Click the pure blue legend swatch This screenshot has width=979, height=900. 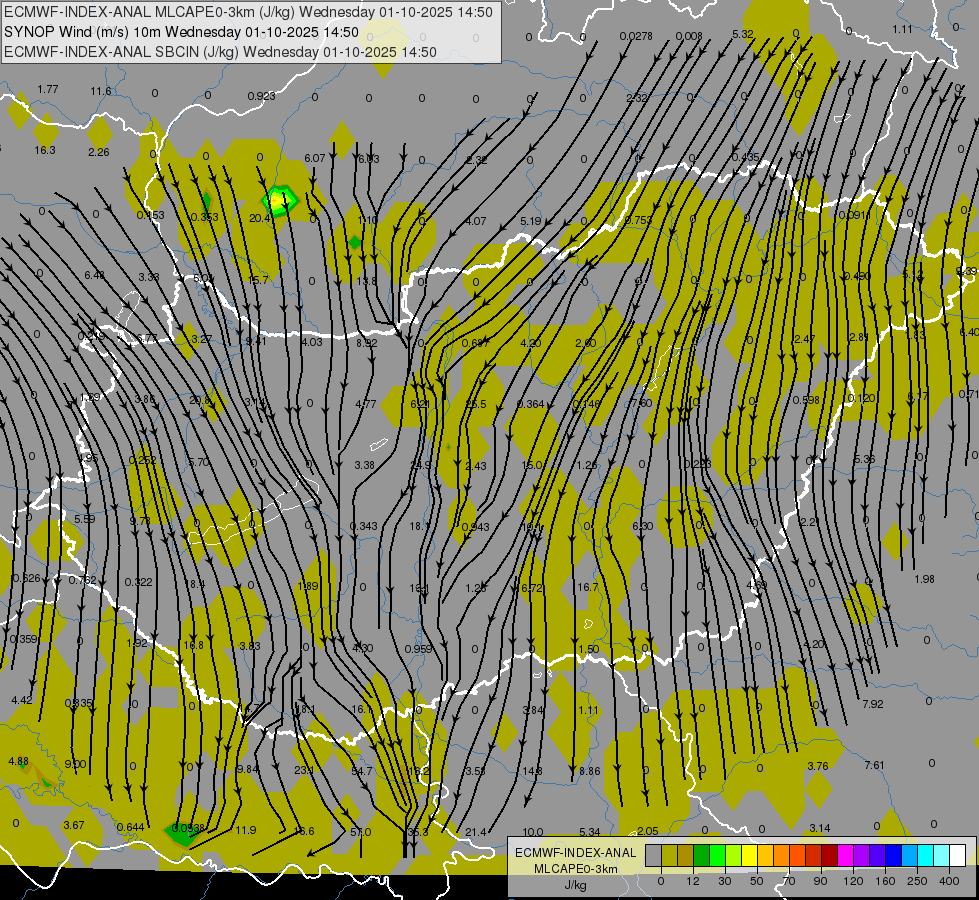[x=893, y=856]
